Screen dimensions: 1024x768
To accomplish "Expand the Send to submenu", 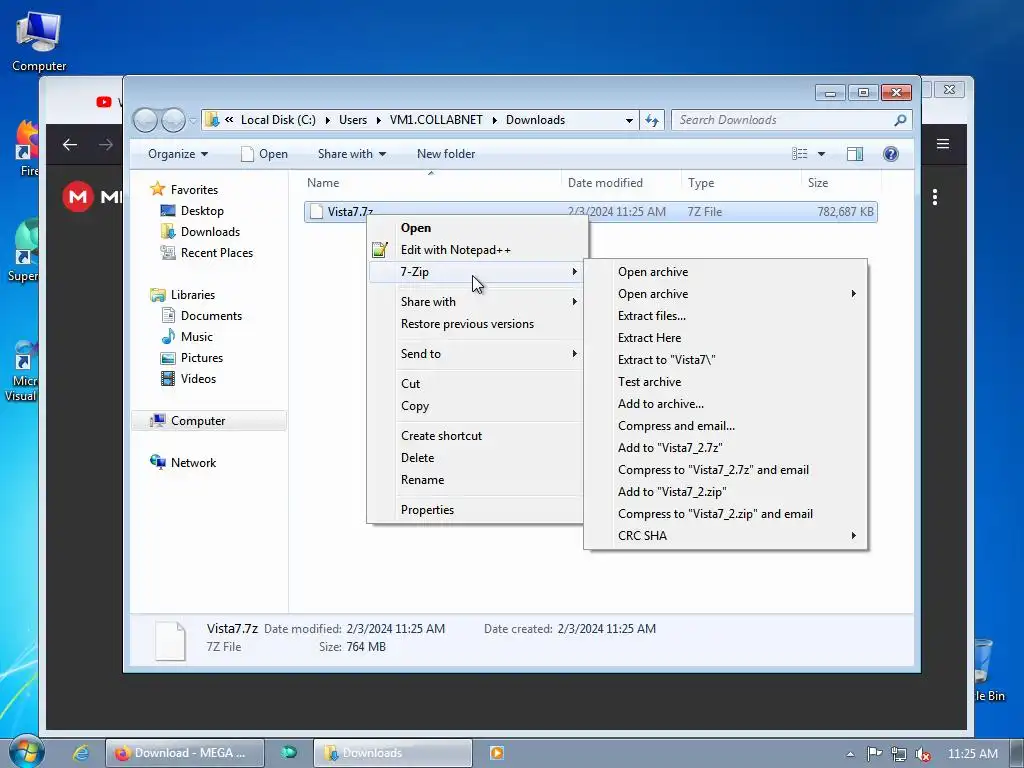I will [575, 353].
